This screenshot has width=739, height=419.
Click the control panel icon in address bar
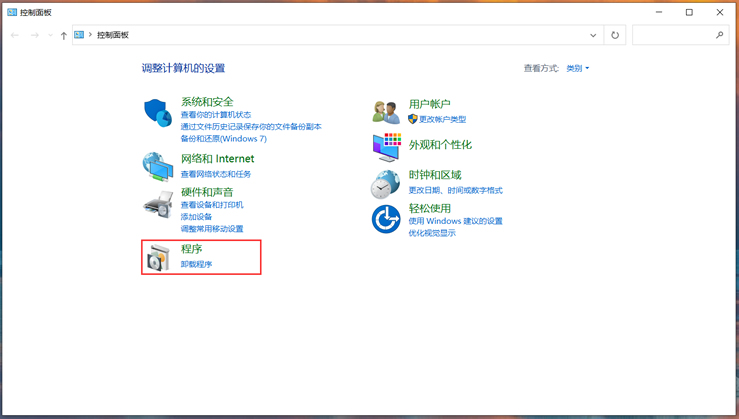click(79, 34)
